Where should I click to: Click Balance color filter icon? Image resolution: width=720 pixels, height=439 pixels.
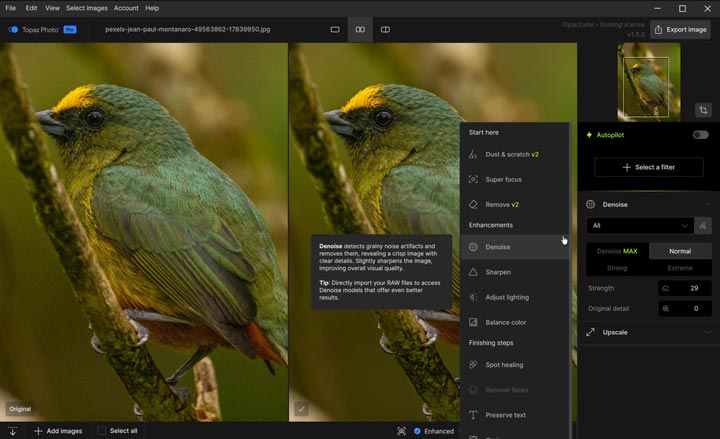point(473,322)
